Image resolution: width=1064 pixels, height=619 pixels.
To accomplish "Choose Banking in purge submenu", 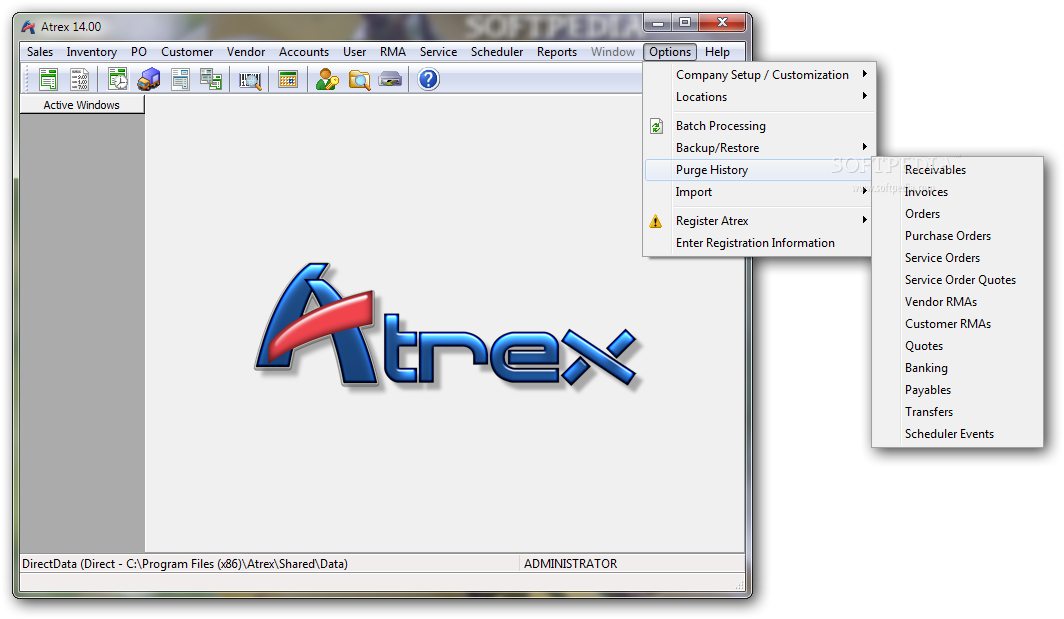I will coord(957,368).
